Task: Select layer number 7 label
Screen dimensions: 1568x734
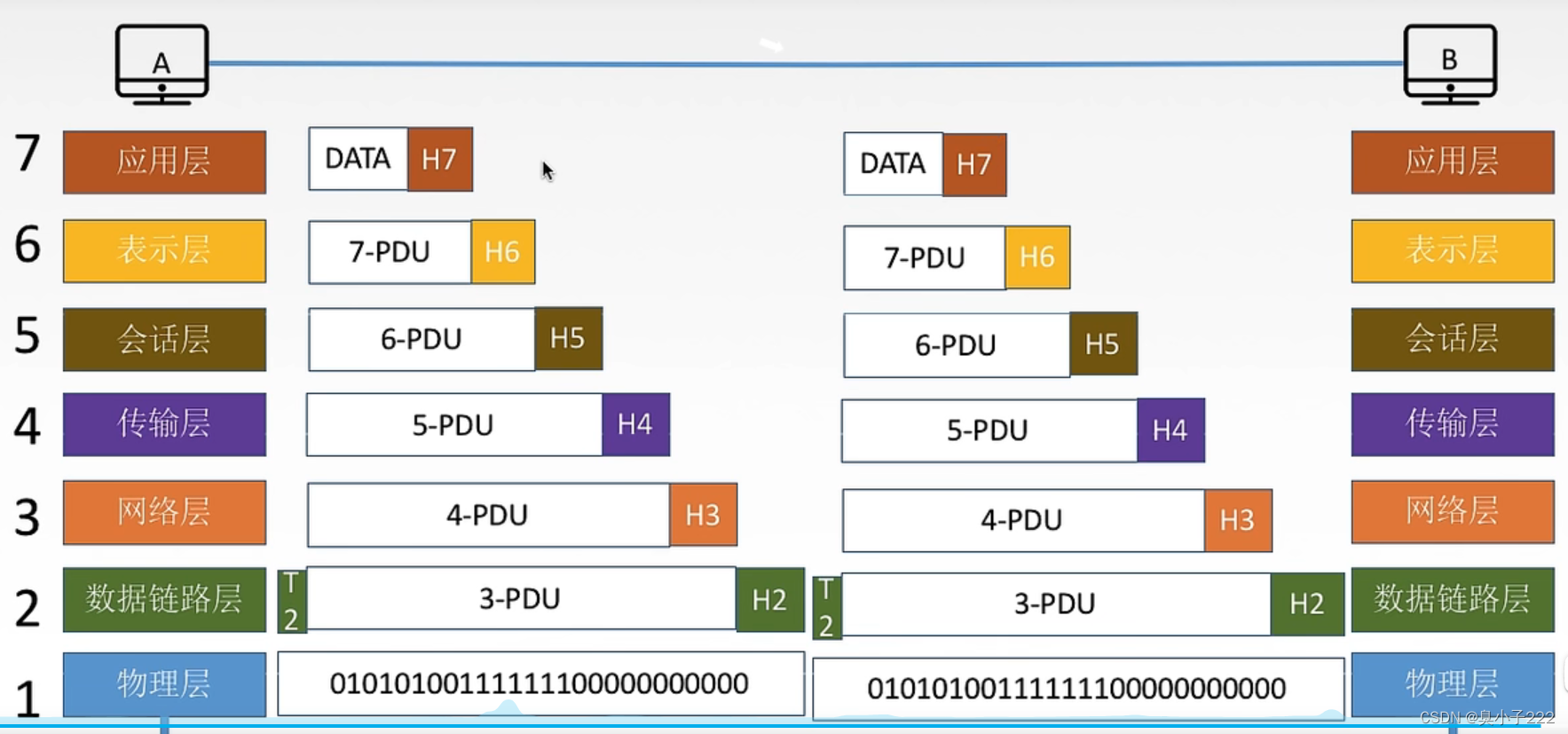Action: [x=28, y=153]
